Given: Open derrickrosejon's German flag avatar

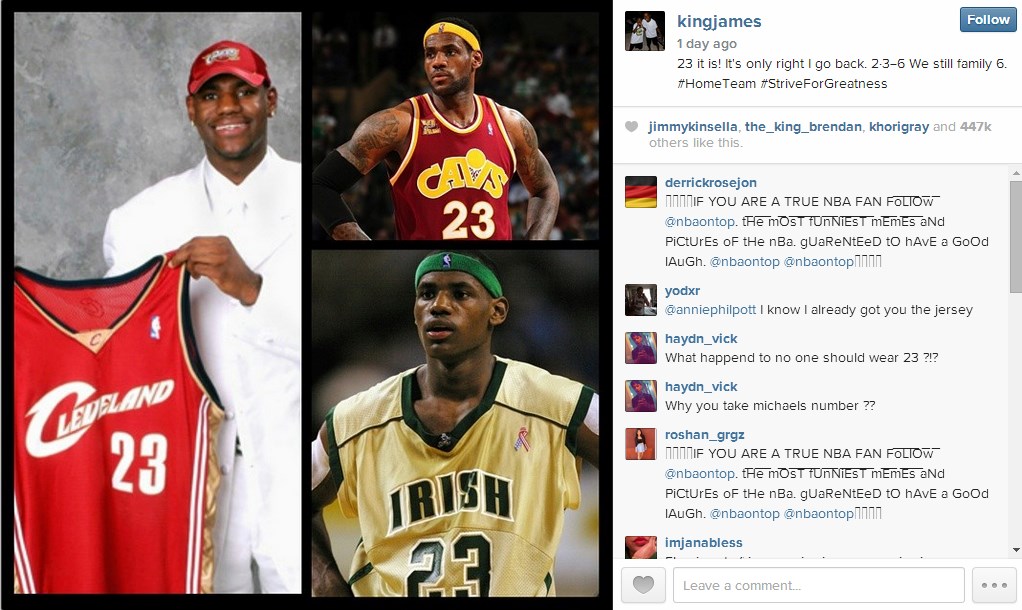Looking at the screenshot, I should coord(641,192).
